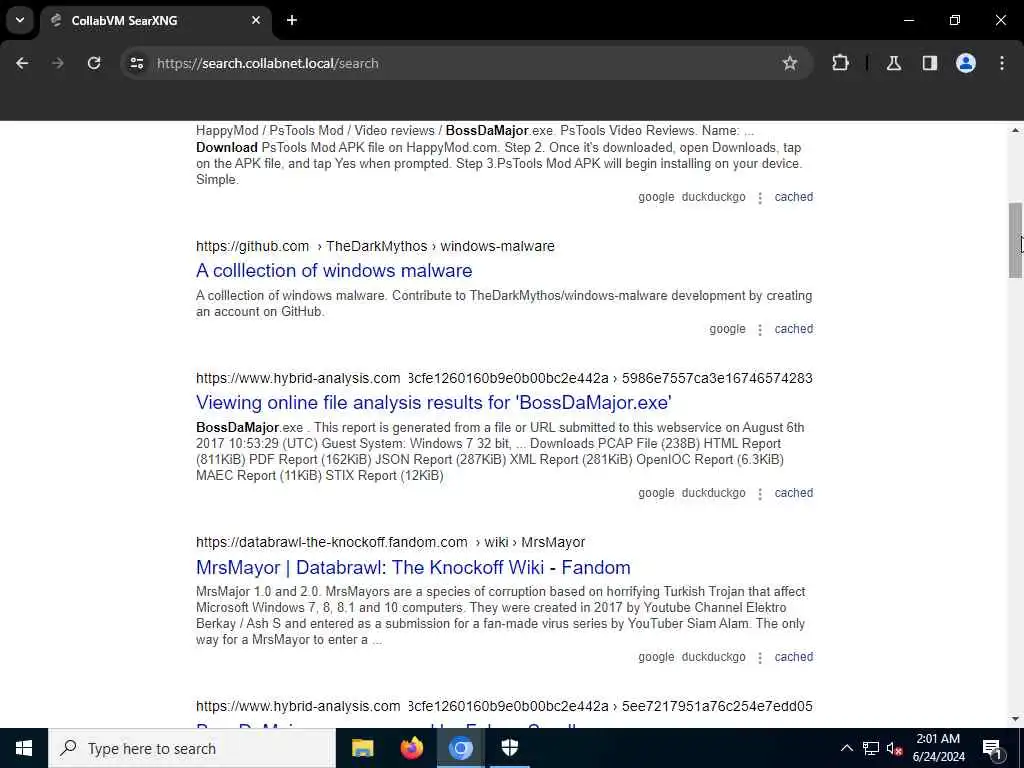
Task: Open the Windows Start menu
Action: (24, 748)
